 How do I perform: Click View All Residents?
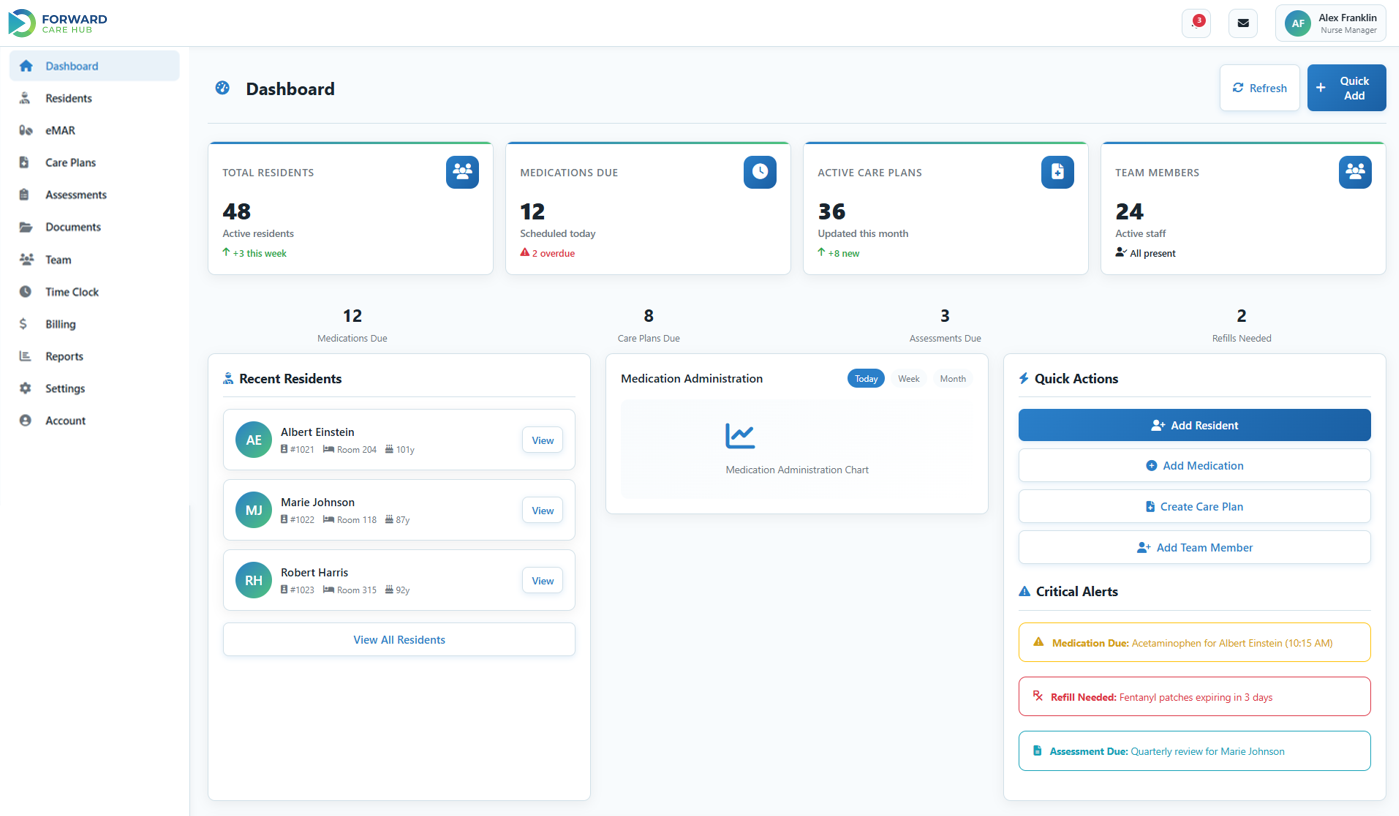pyautogui.click(x=398, y=639)
